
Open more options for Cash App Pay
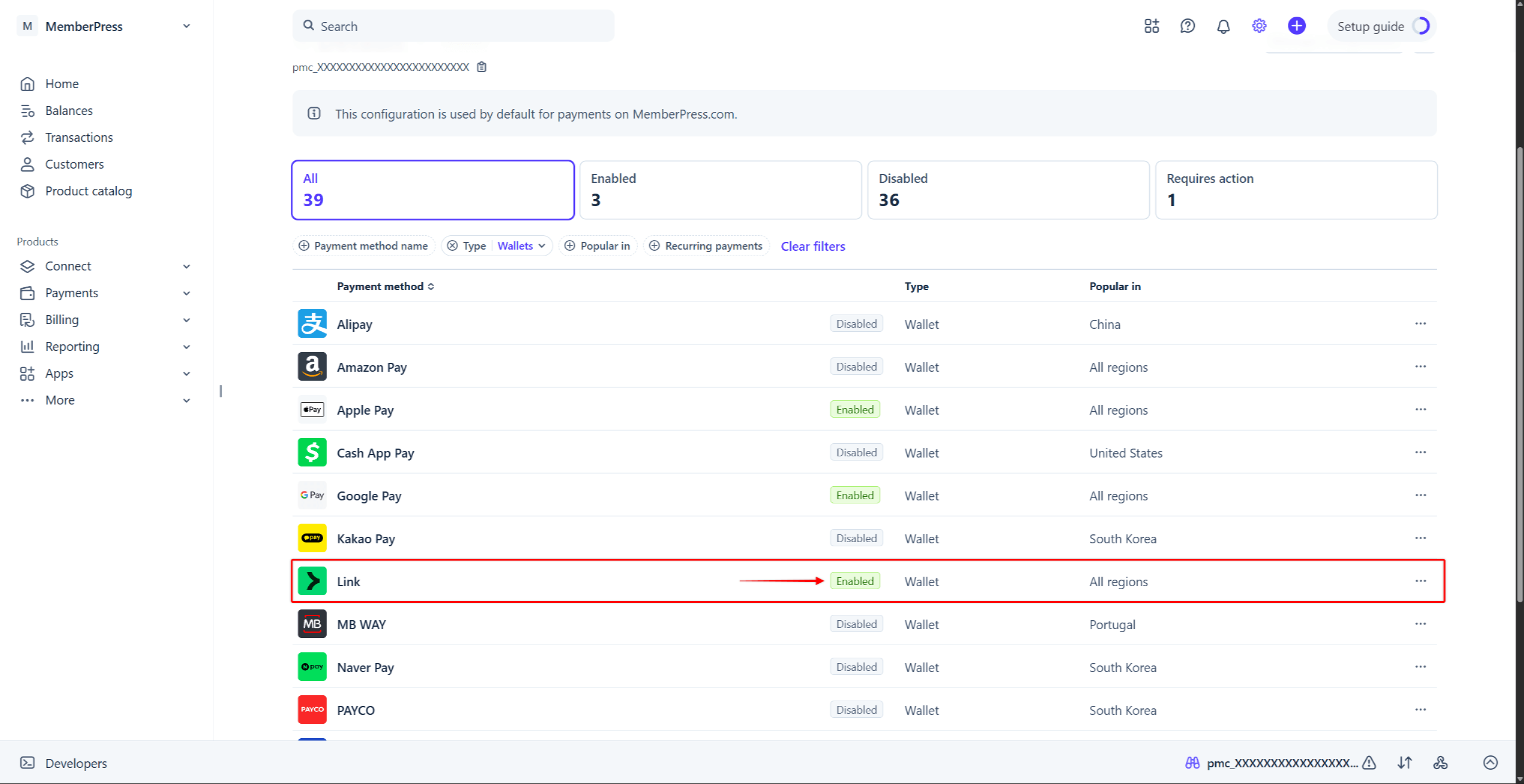(x=1420, y=452)
